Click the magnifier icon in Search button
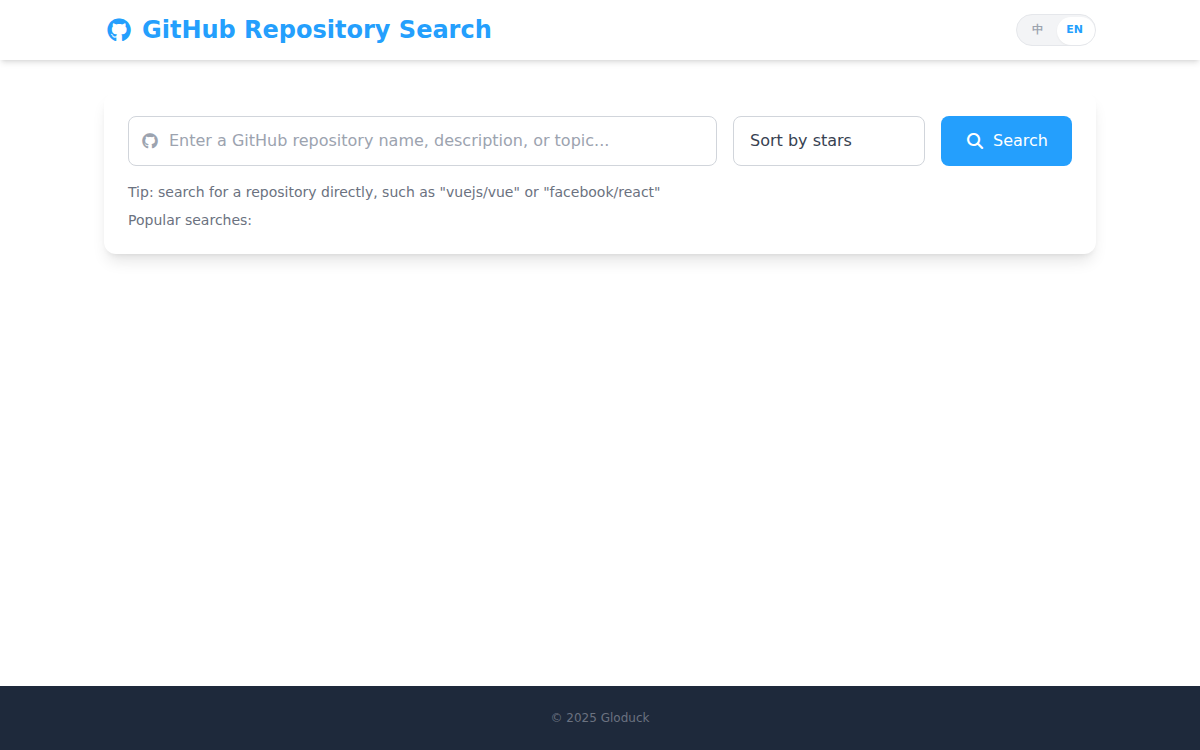Screen dimensions: 1200x750 click(975, 141)
